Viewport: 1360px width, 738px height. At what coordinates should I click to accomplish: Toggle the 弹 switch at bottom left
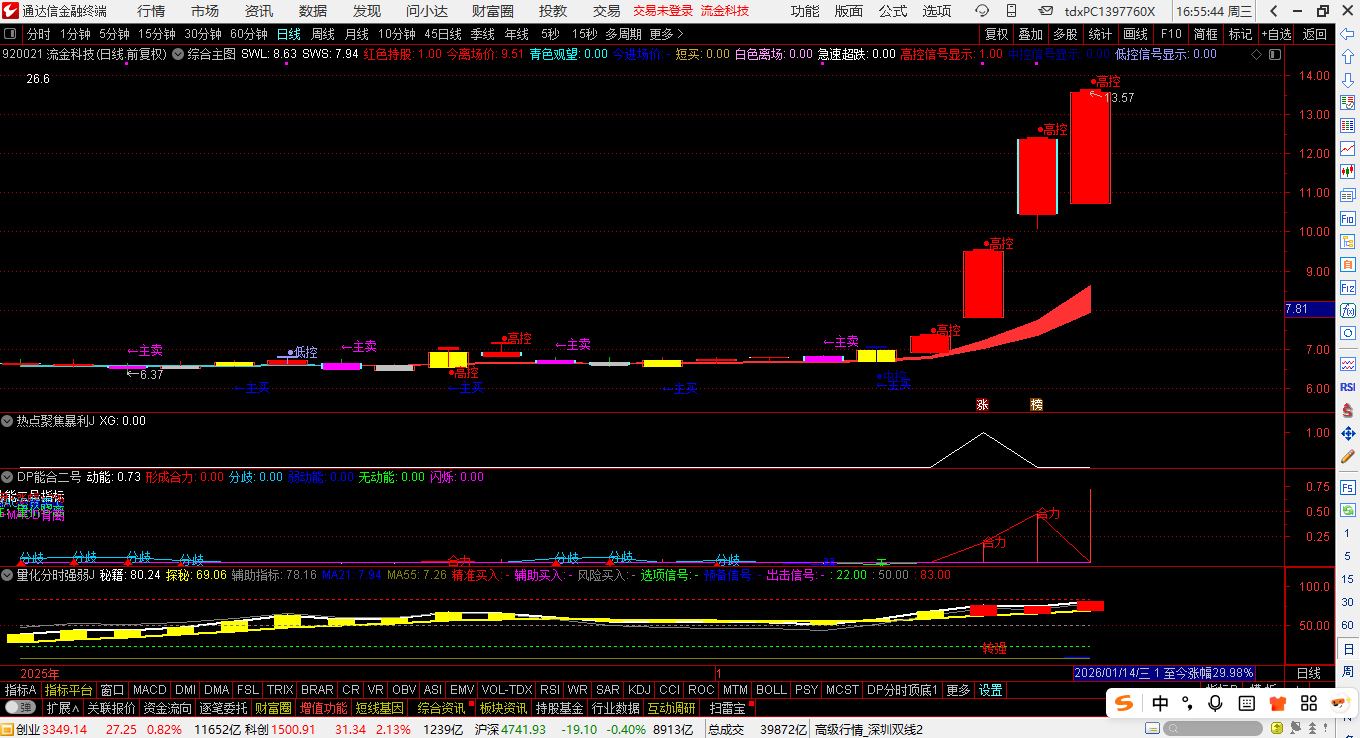tap(20, 707)
